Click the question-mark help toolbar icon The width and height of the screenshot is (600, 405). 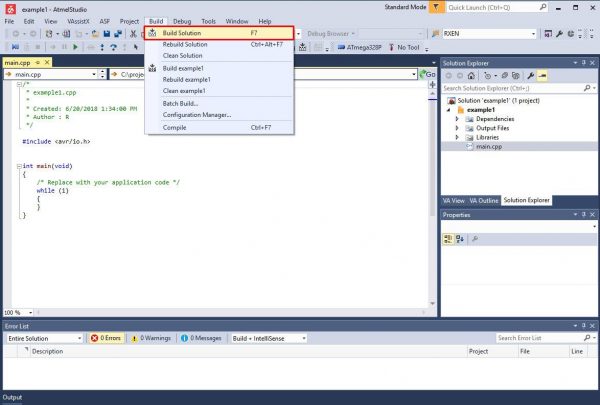click(113, 47)
